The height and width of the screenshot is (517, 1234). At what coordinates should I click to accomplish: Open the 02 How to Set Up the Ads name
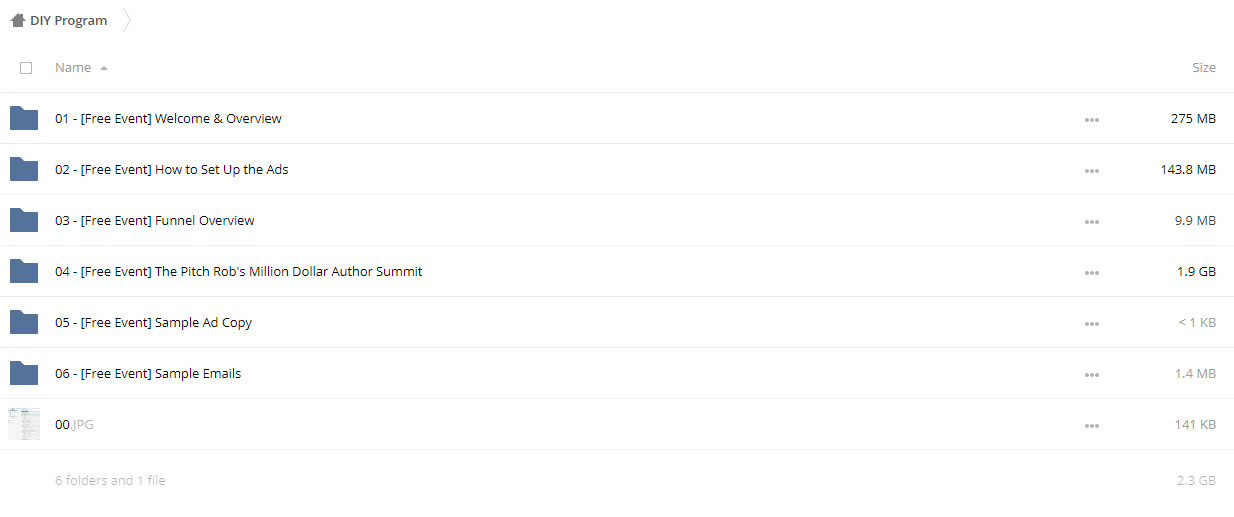[x=172, y=169]
